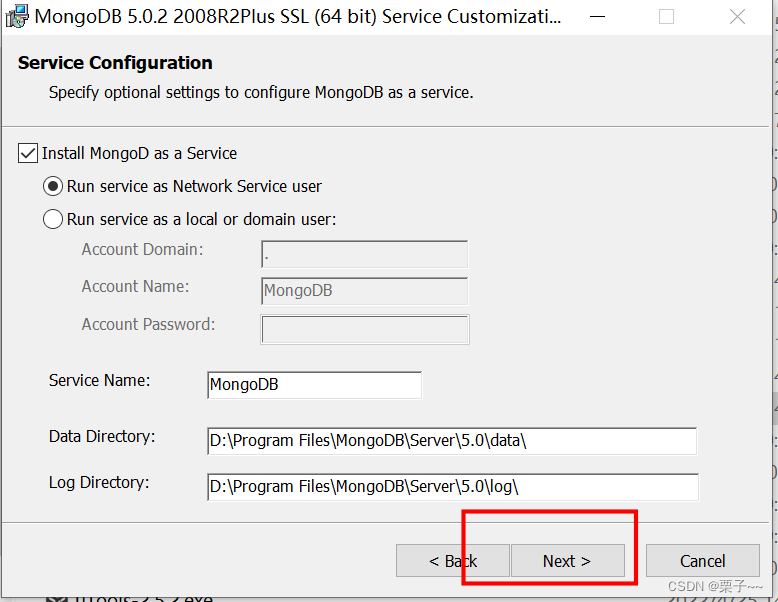778x602 pixels.
Task: Click the Service Configuration heading
Action: 115,63
